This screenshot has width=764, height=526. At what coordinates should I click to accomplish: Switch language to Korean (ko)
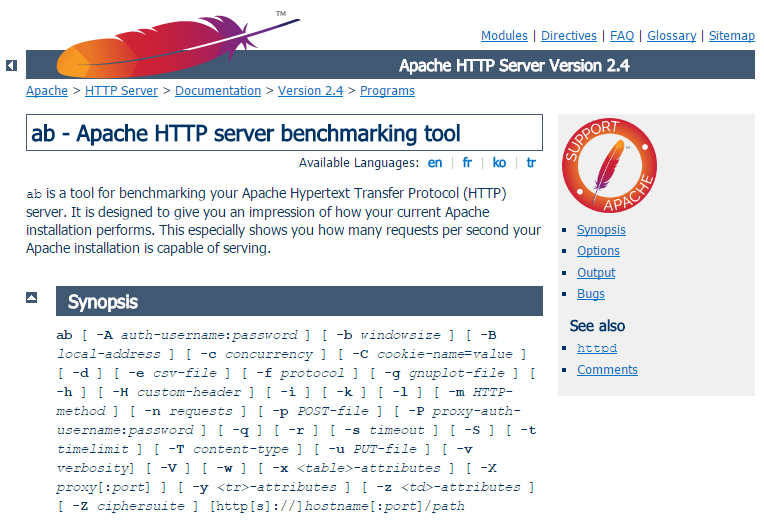tap(499, 163)
